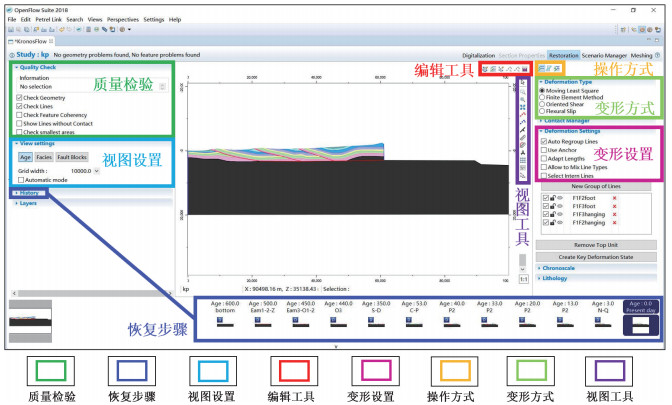This screenshot has height=405, width=672.
Task: Click New Group of Lines button
Action: (587, 186)
